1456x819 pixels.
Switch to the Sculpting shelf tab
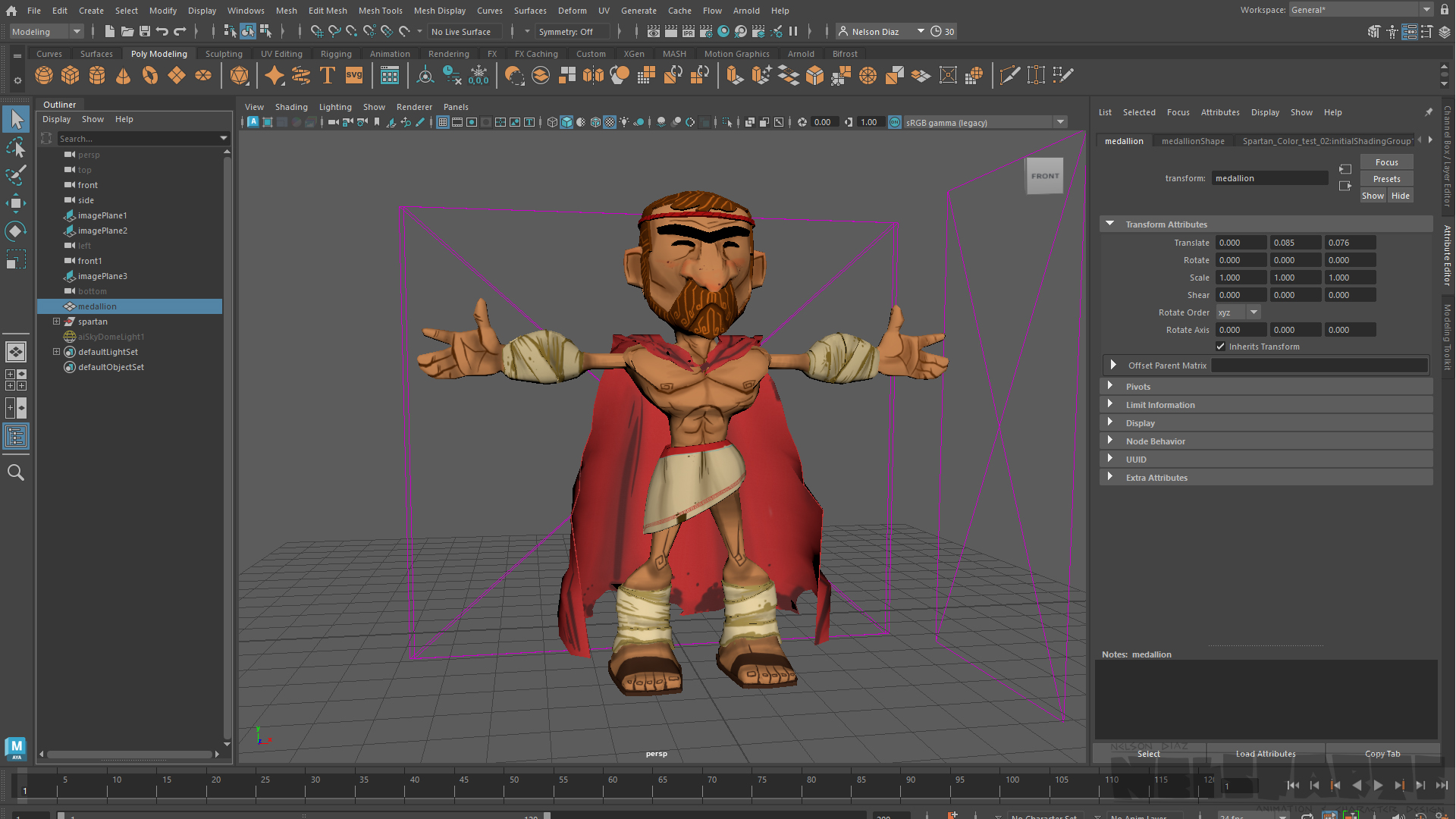(224, 54)
